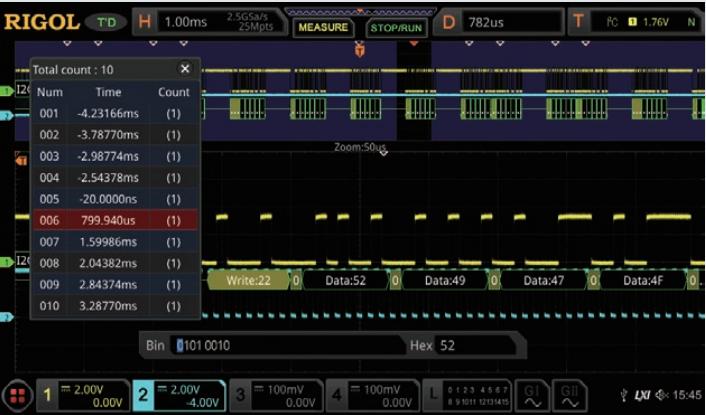
Task: Open the trigger settings showing 1.76V
Action: point(647,22)
